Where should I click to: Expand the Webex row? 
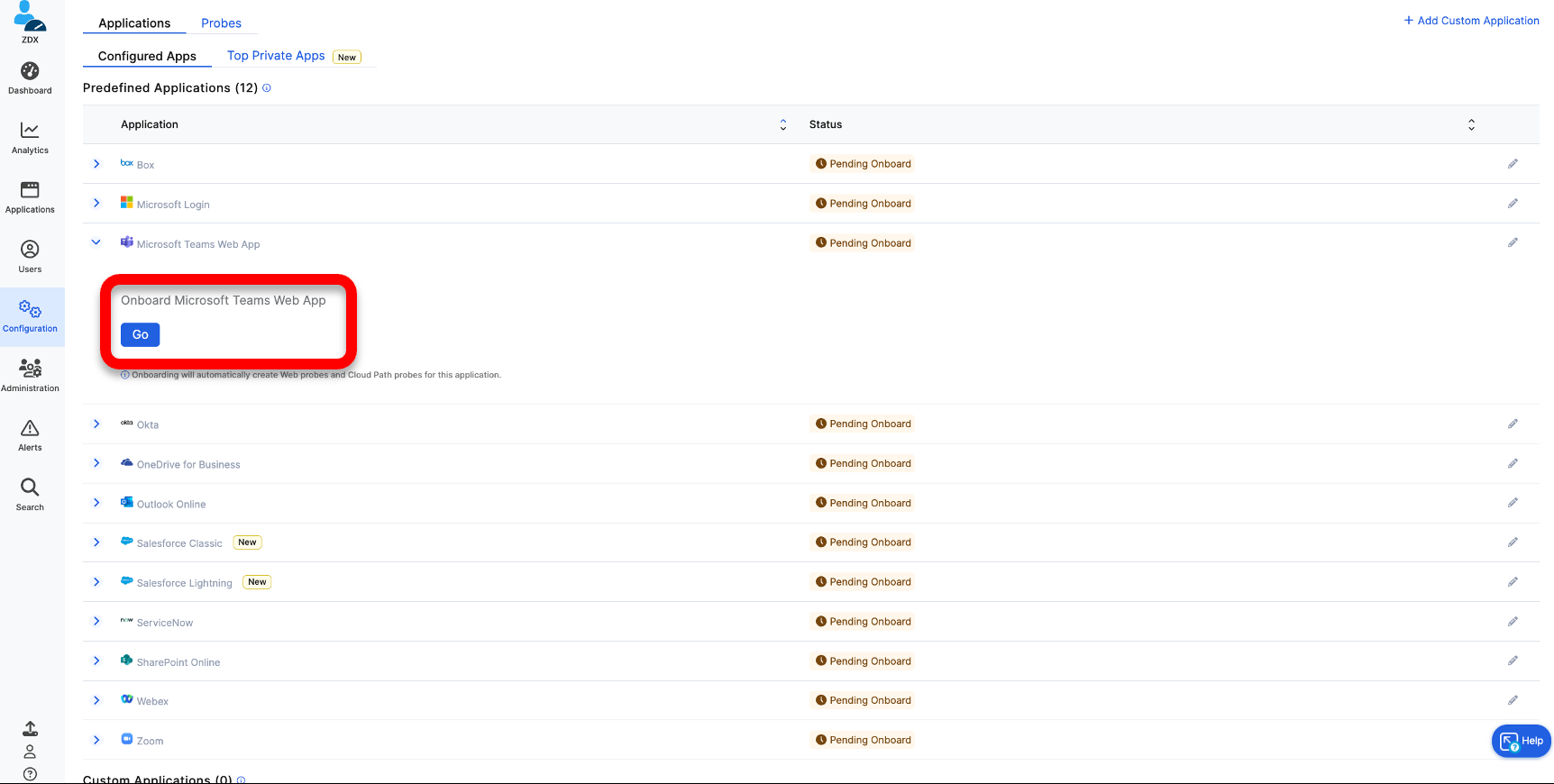96,700
